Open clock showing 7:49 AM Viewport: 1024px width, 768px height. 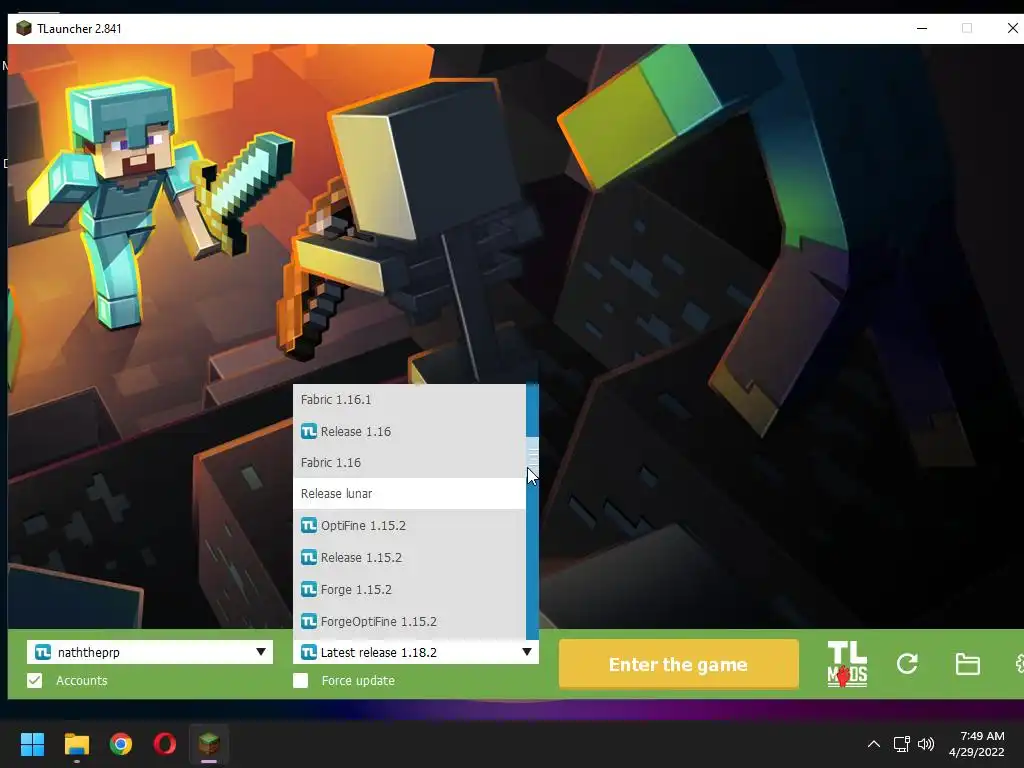pos(976,744)
